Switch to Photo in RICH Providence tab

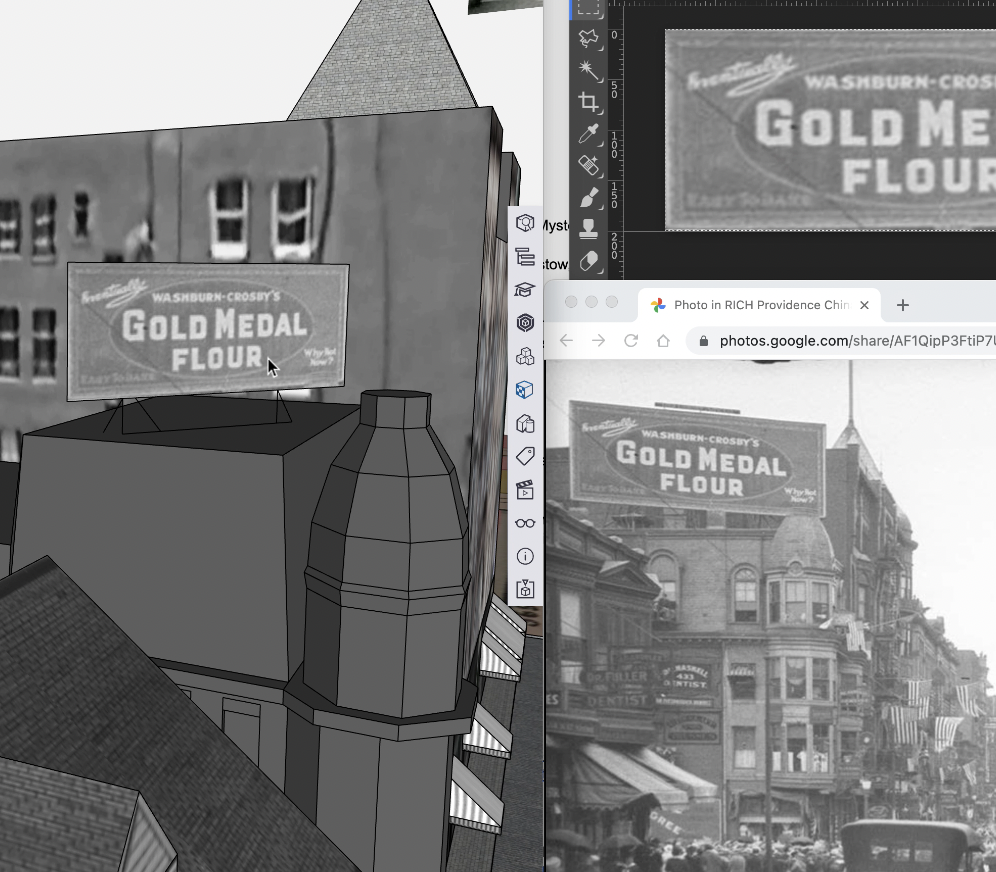759,305
